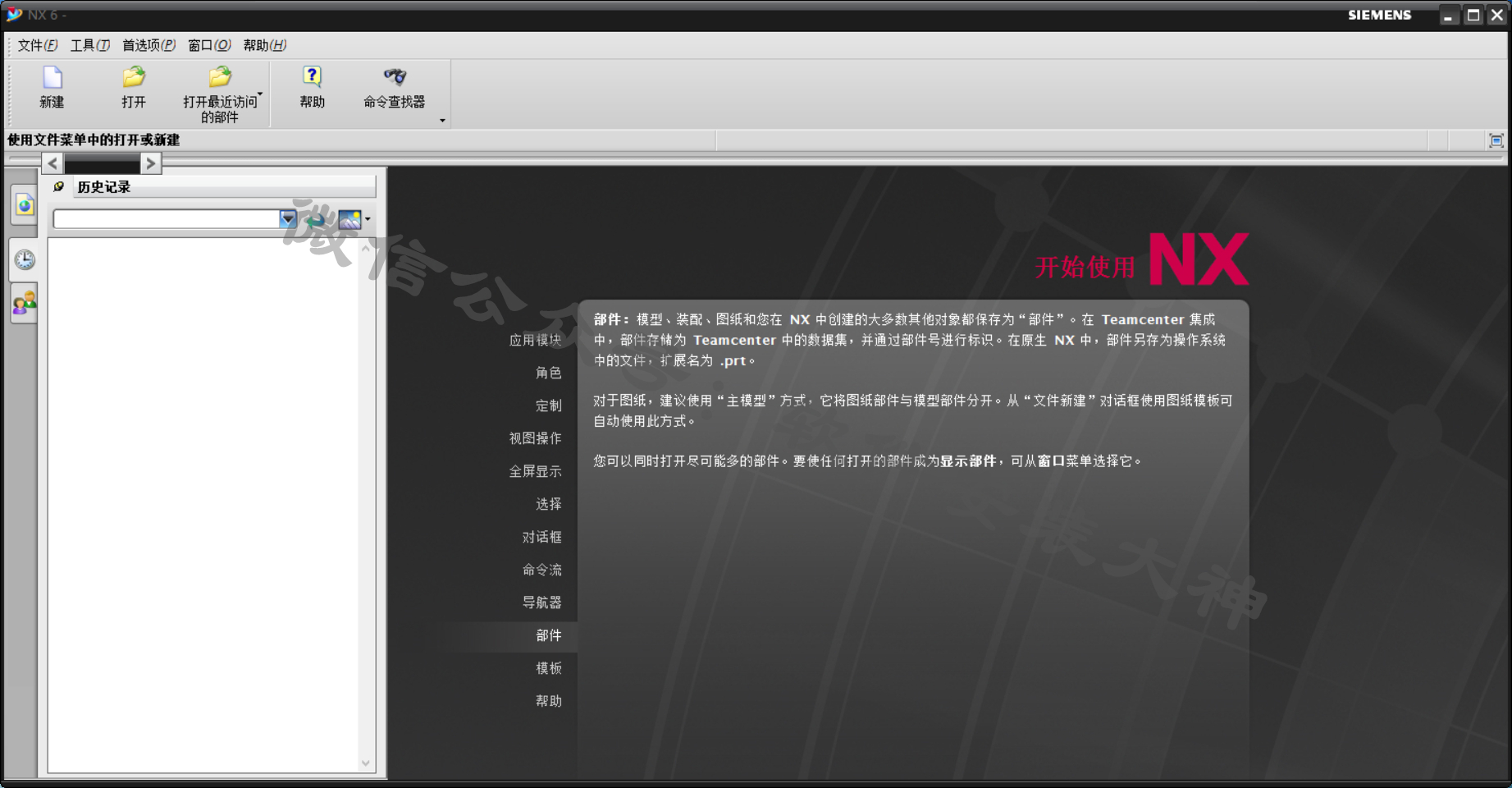Click the 新建 (New) file icon
The width and height of the screenshot is (1512, 788).
(52, 78)
